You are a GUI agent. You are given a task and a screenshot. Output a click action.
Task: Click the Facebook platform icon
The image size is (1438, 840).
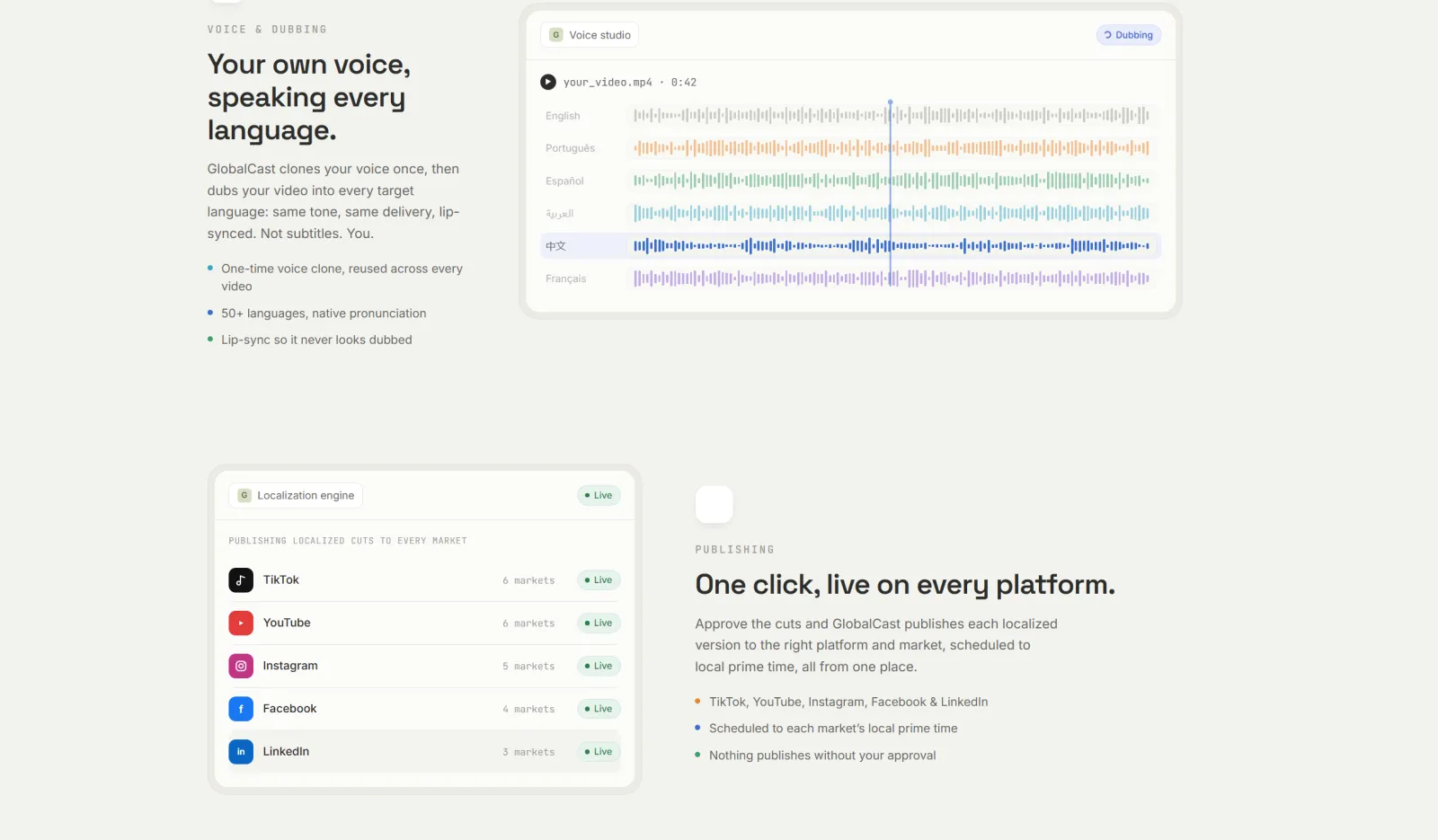point(241,709)
